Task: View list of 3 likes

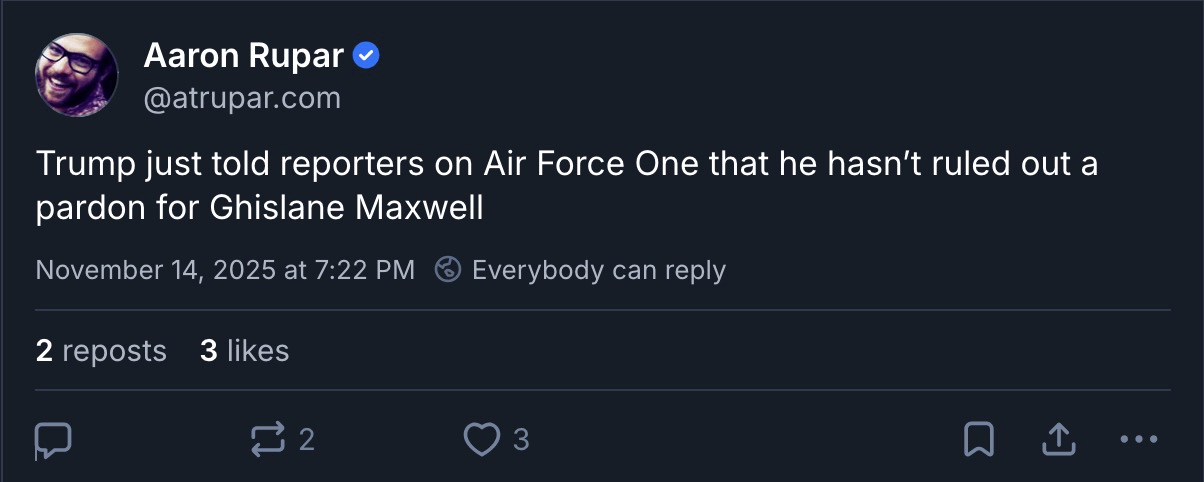Action: (244, 351)
